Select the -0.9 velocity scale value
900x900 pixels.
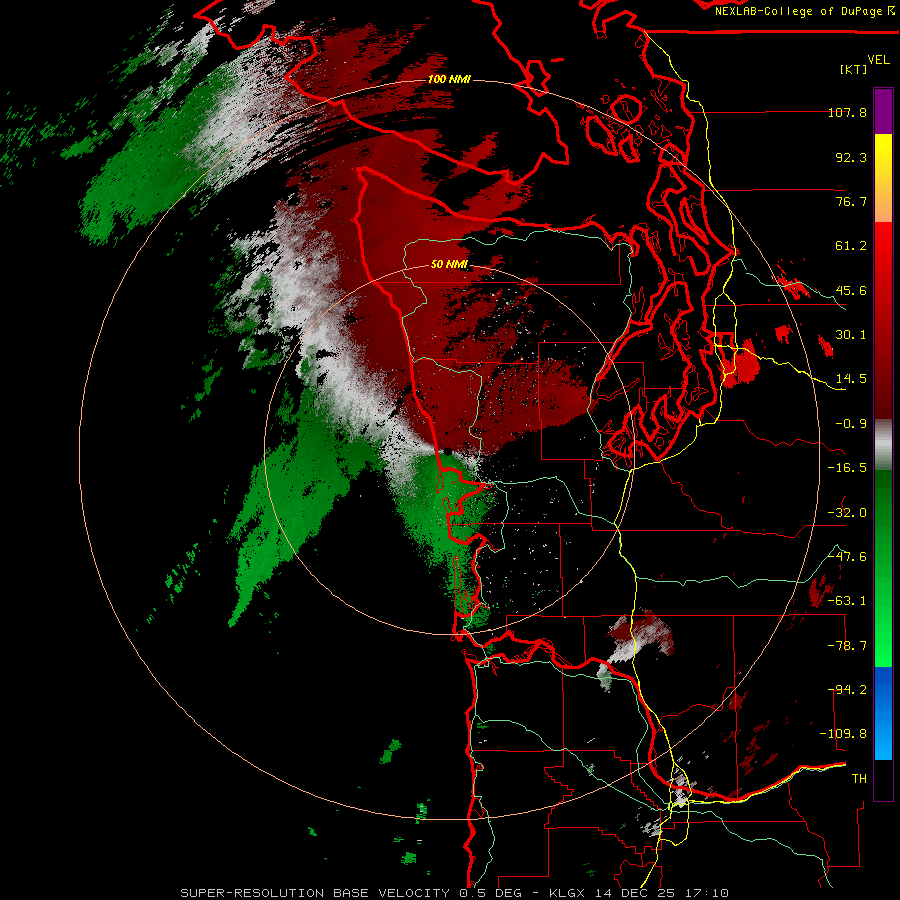[851, 424]
